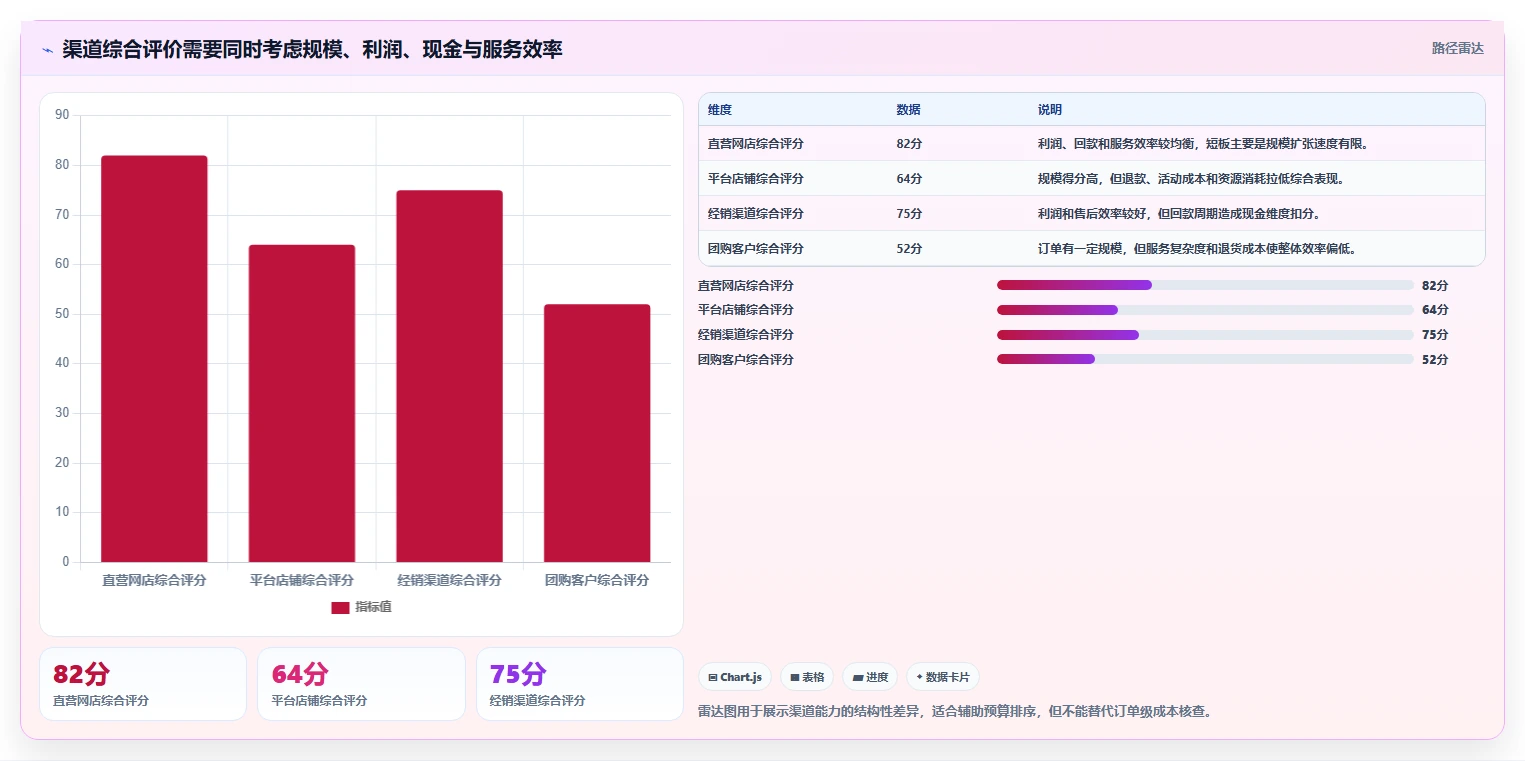Select the 数据卡片 chip
1525x761 pixels.
tap(943, 677)
